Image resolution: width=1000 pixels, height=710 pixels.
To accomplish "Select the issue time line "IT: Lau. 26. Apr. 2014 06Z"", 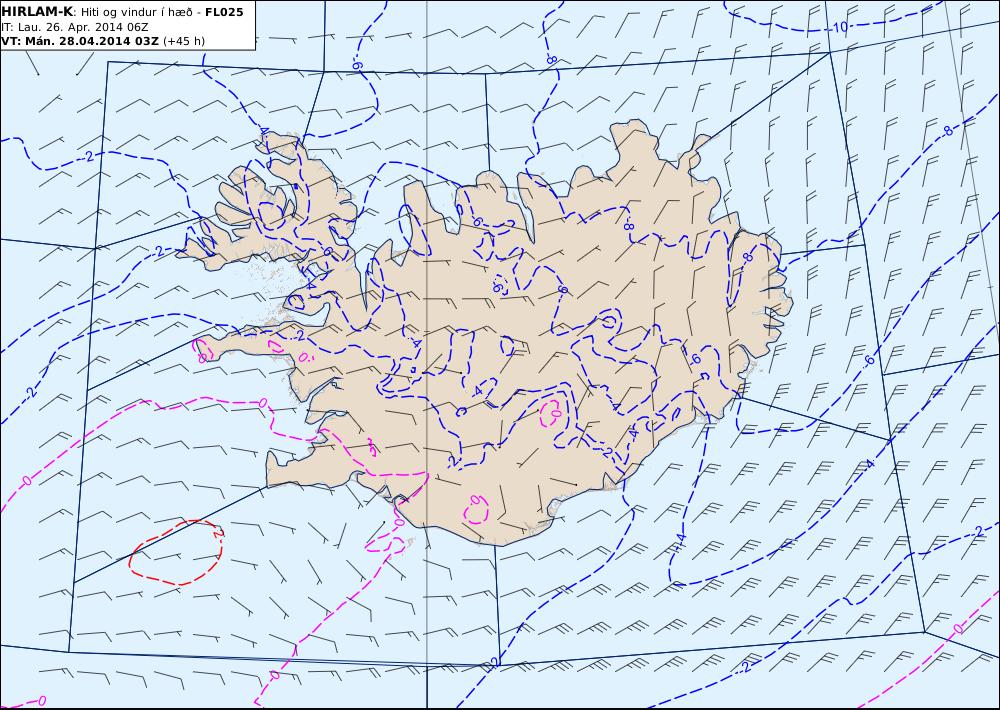I will tap(75, 27).
